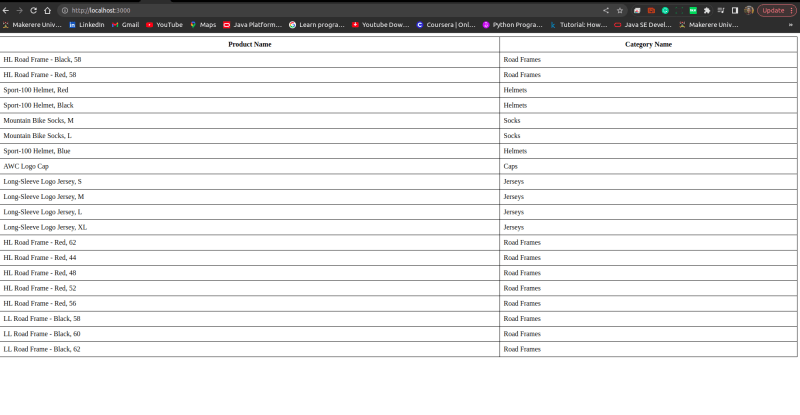Open the Python Progra... bookmark
The height and width of the screenshot is (415, 800).
[x=512, y=25]
